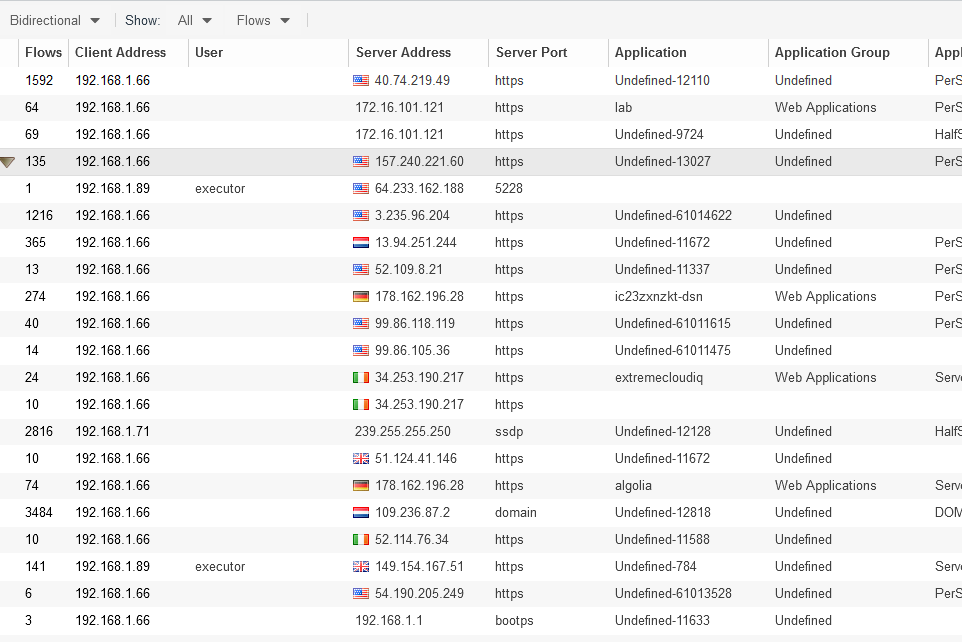Click the US flag next to 54.190.205.249

(x=361, y=594)
